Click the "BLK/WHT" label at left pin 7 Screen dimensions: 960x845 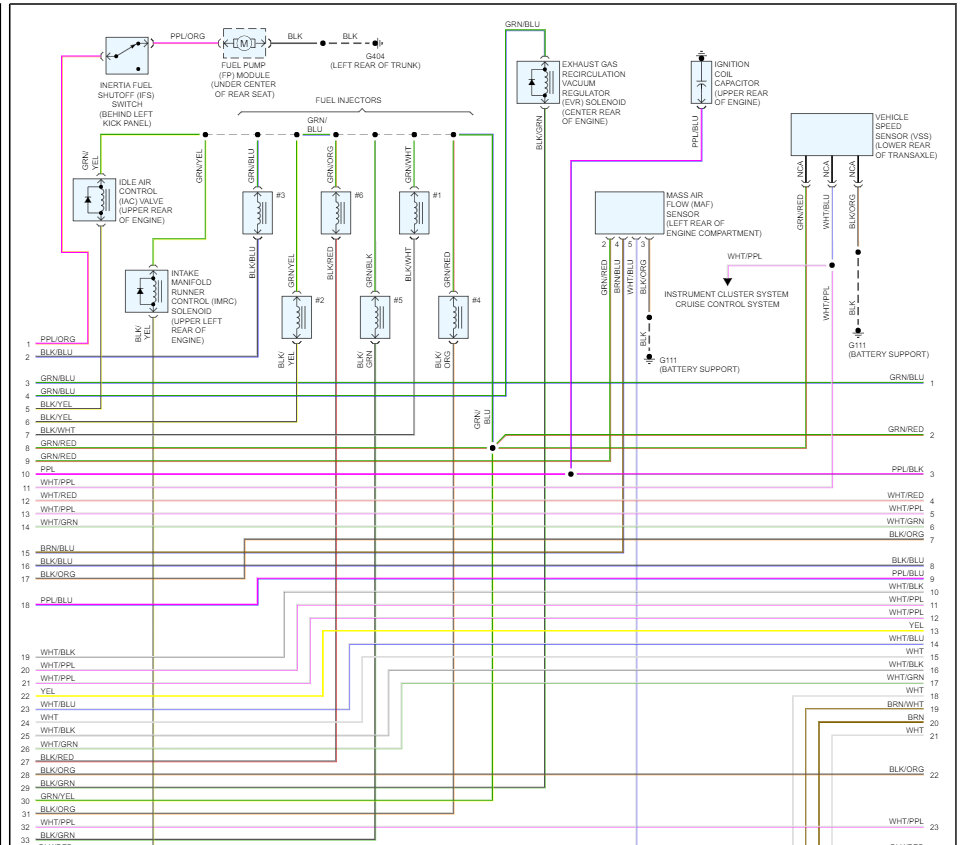(58, 430)
